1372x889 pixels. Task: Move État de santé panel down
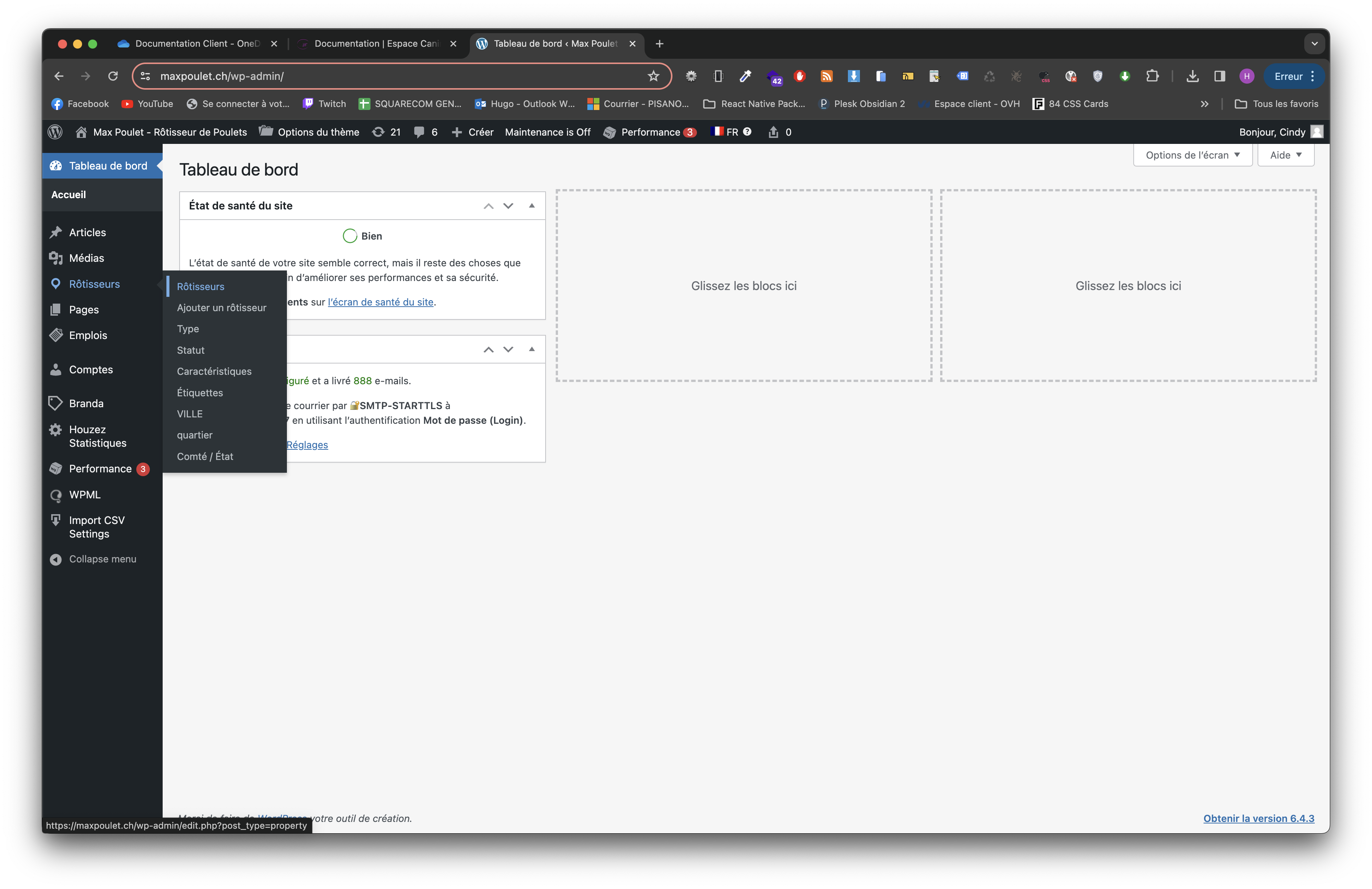click(508, 206)
